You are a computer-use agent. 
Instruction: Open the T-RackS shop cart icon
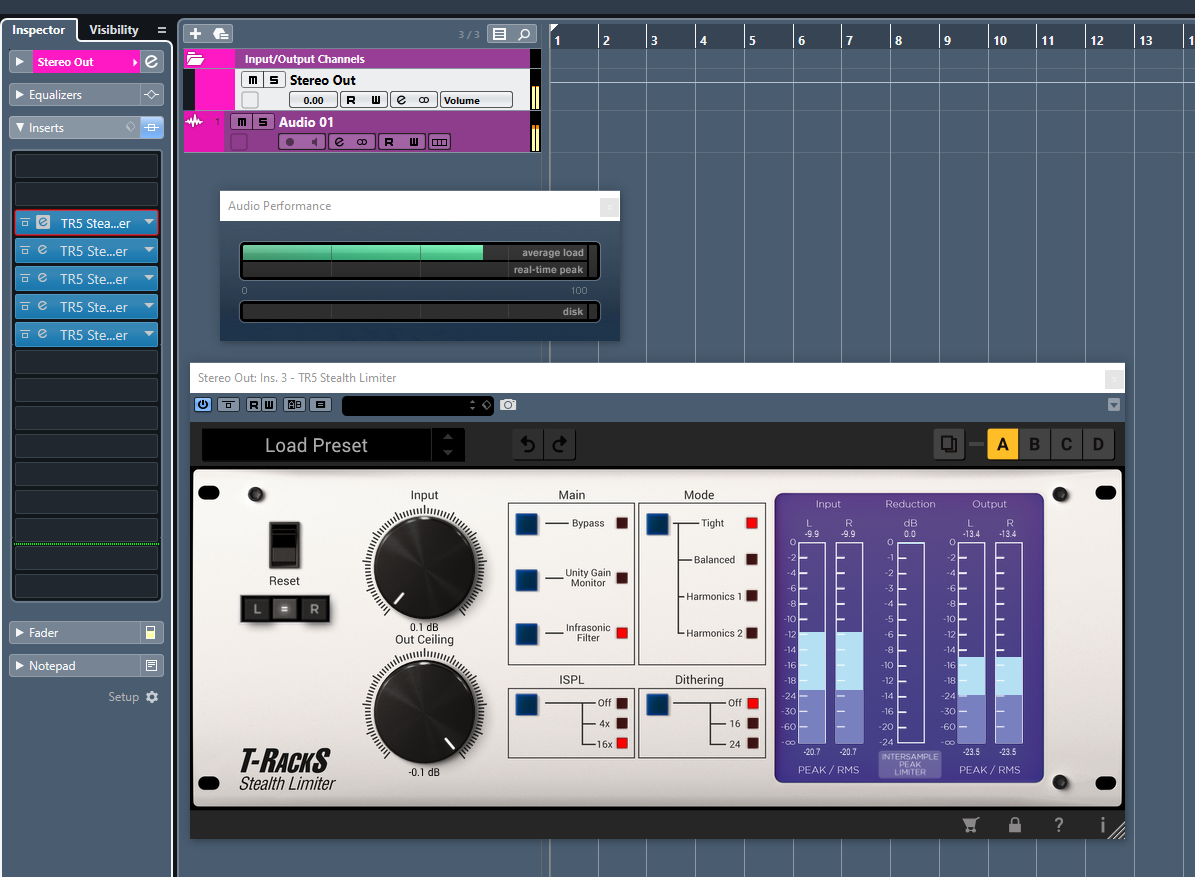(x=970, y=824)
